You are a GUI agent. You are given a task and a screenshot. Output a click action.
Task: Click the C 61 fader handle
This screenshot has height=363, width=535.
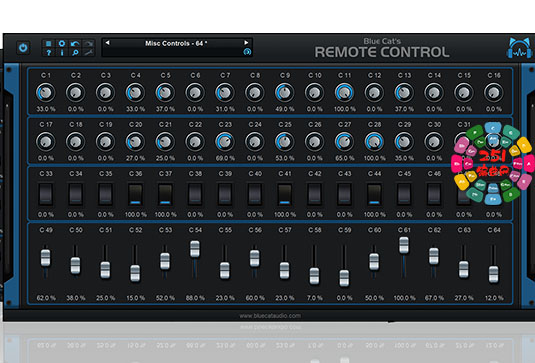404,245
